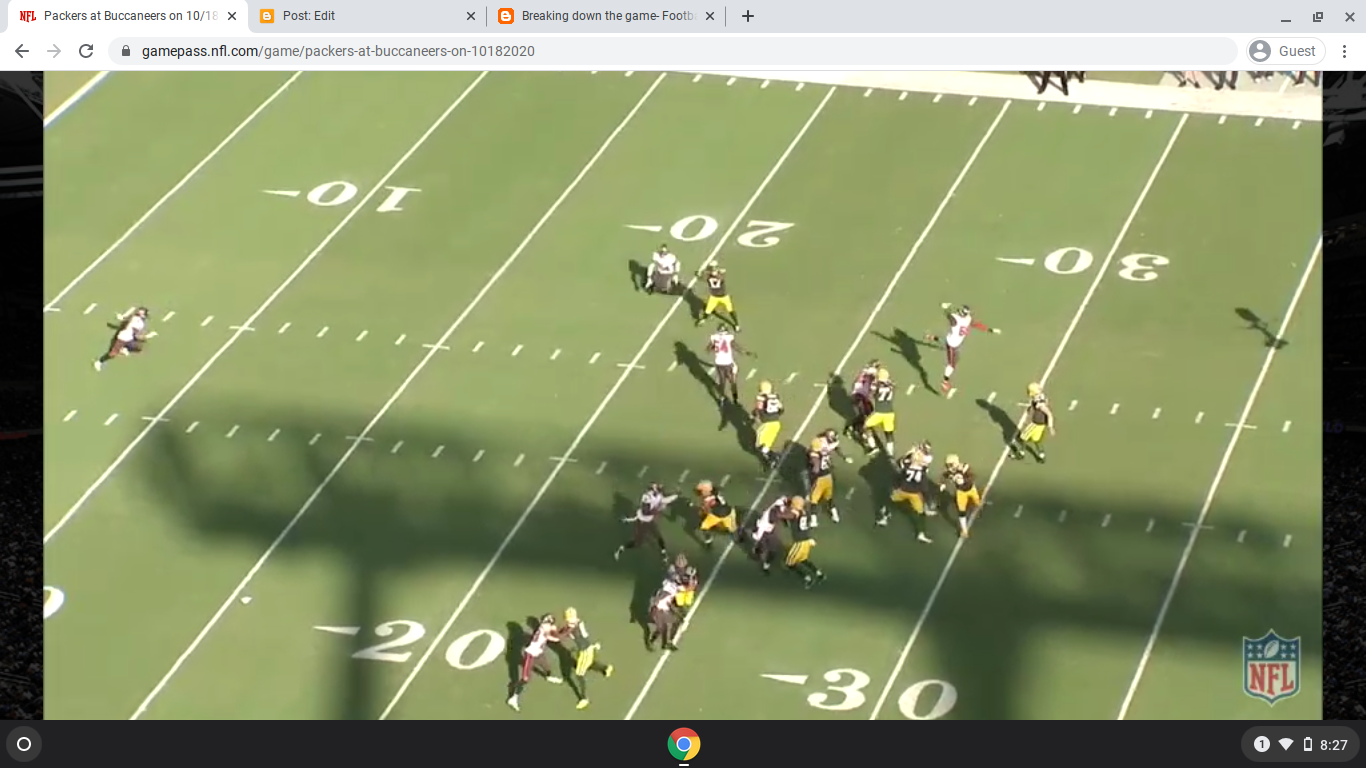Click the gamepass.nfl.com address bar

coord(400,50)
